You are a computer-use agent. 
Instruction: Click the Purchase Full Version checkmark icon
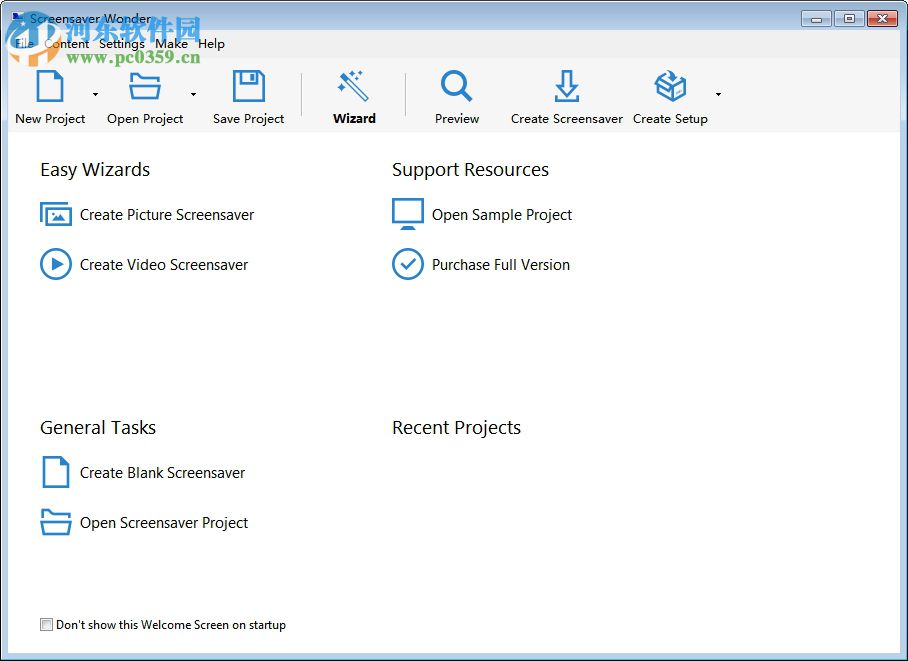coord(408,264)
